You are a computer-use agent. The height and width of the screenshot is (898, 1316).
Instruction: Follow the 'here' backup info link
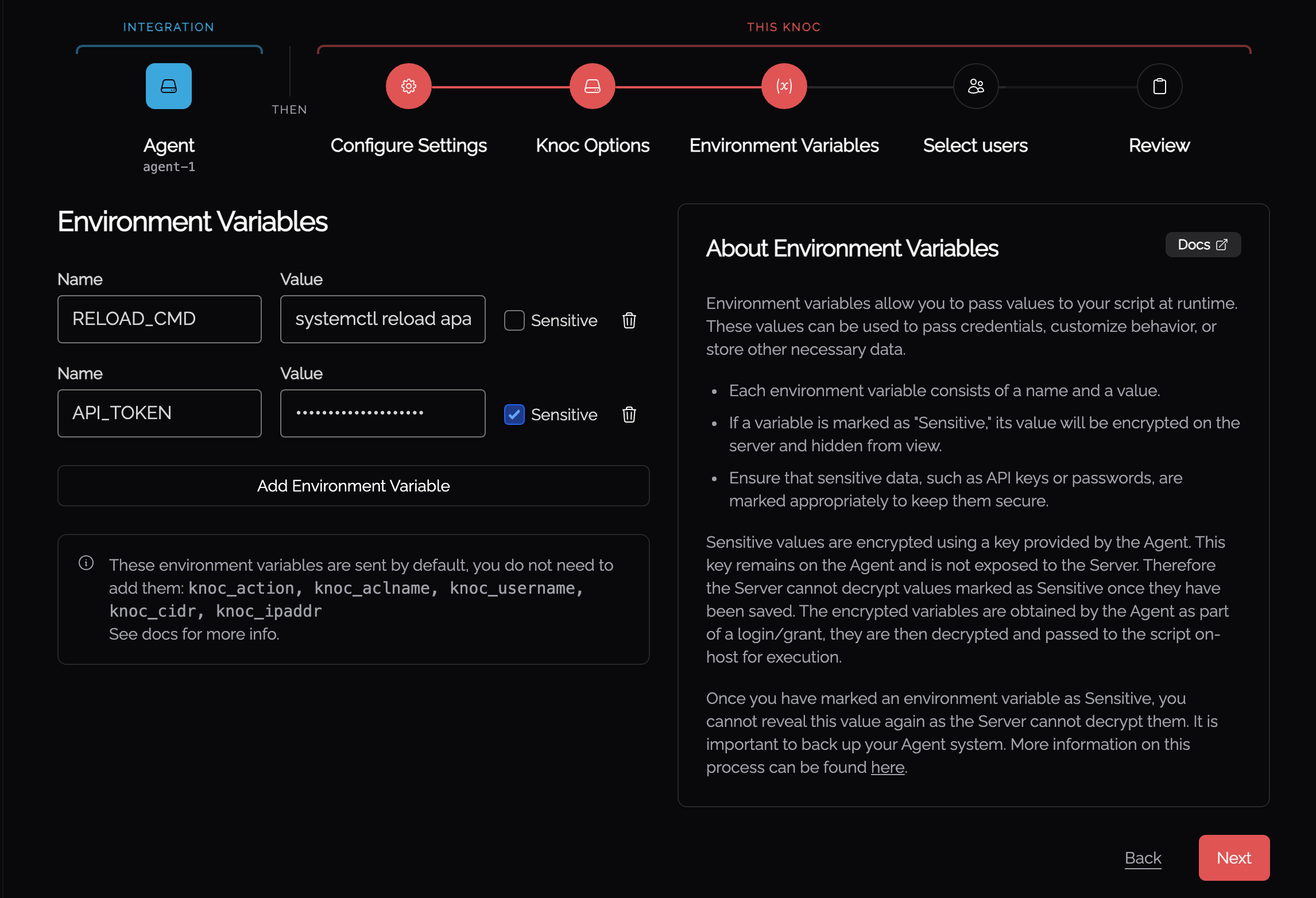(x=887, y=767)
